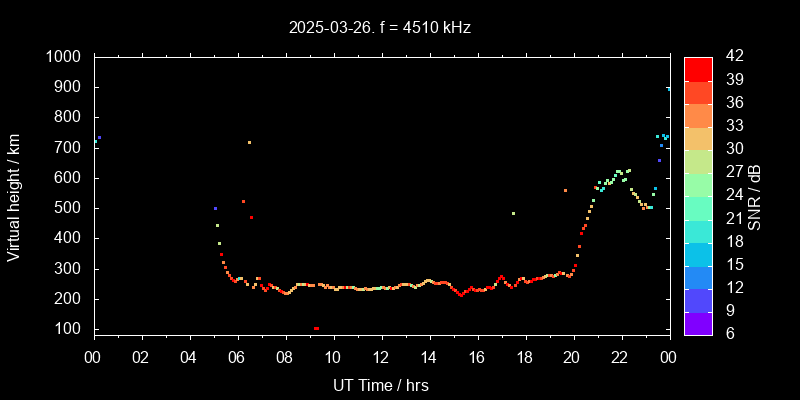Click the cyan point near 900 km
Viewport: 800px width, 400px height.
point(668,88)
